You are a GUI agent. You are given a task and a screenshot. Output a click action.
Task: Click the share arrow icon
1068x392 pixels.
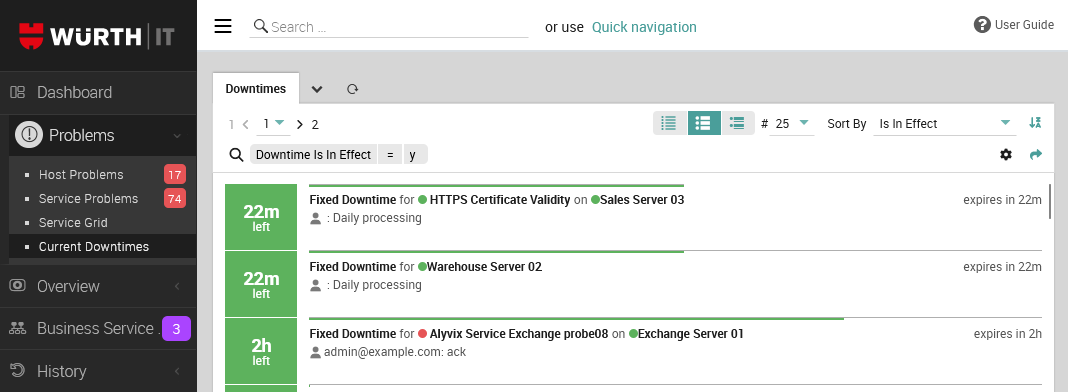click(x=1035, y=154)
